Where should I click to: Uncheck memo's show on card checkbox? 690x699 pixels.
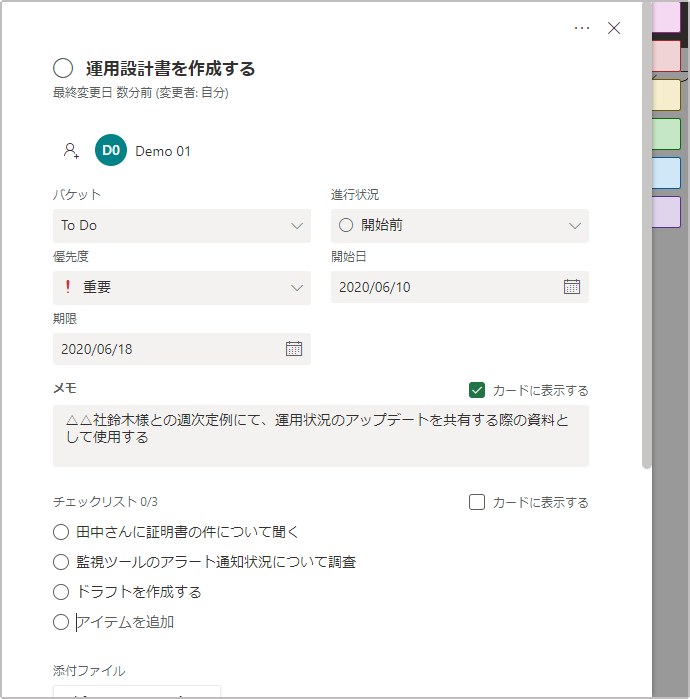coord(477,390)
